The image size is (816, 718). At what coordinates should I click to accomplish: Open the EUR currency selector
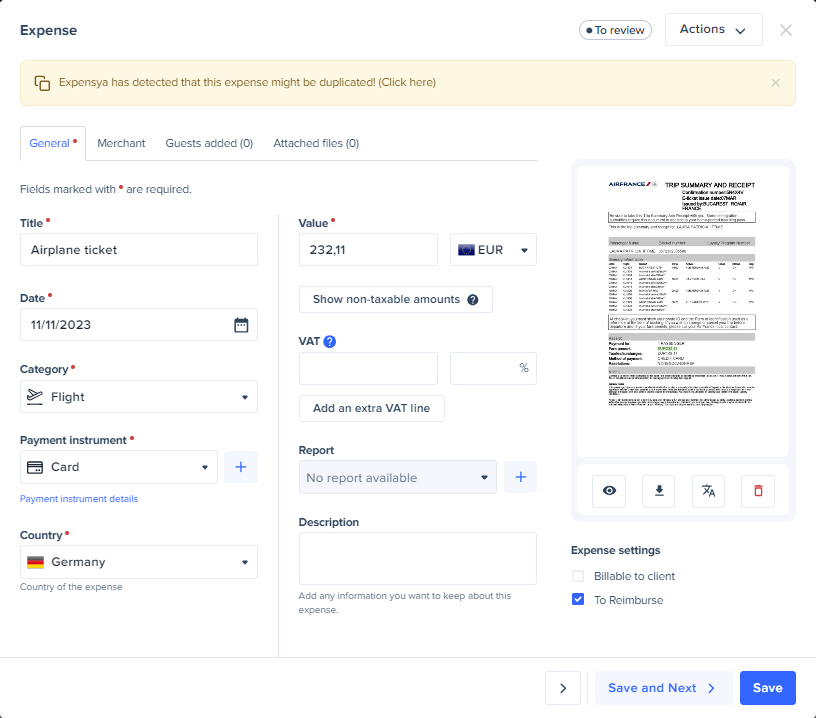coord(493,249)
